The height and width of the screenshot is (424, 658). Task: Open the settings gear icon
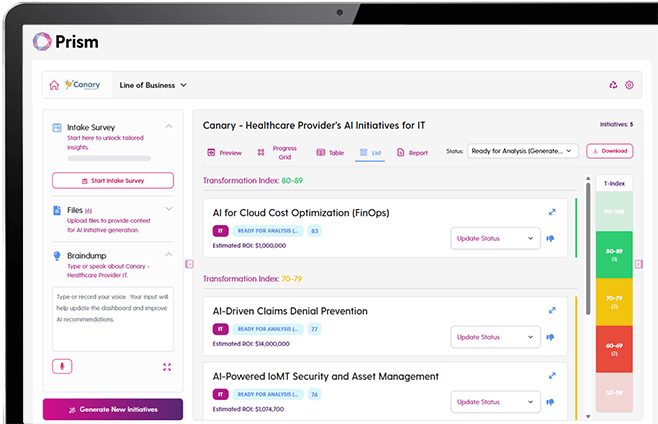pyautogui.click(x=629, y=85)
